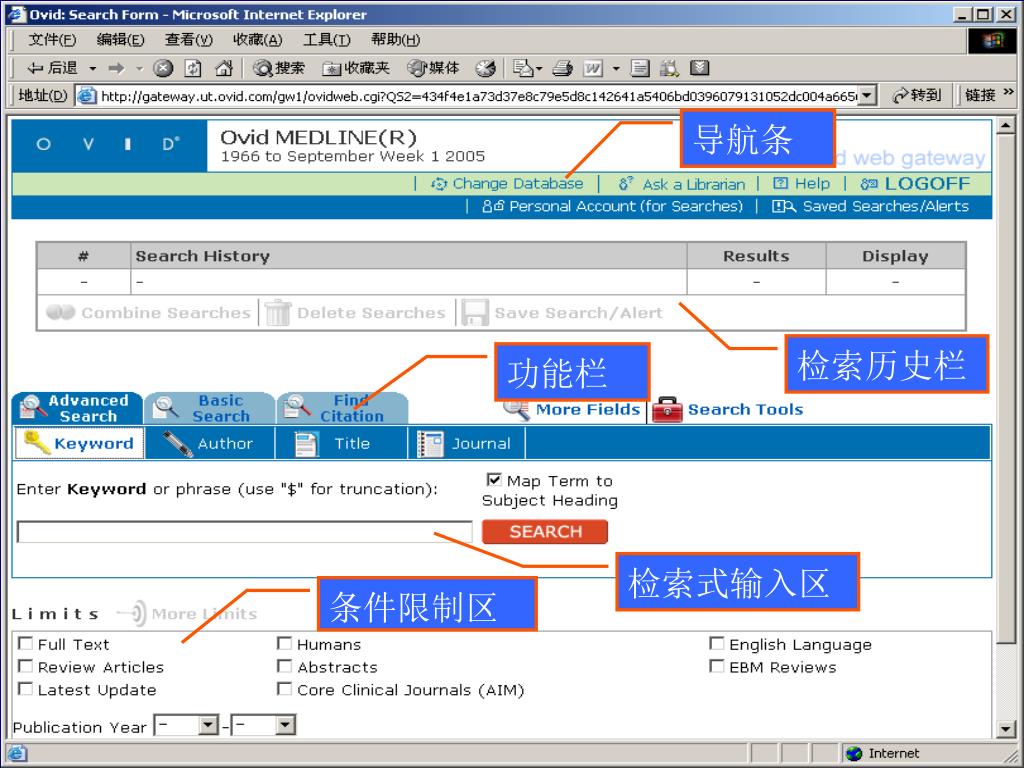Screen dimensions: 1024x768
Task: Refresh the page using the toolbar icon
Action: pyautogui.click(x=193, y=68)
